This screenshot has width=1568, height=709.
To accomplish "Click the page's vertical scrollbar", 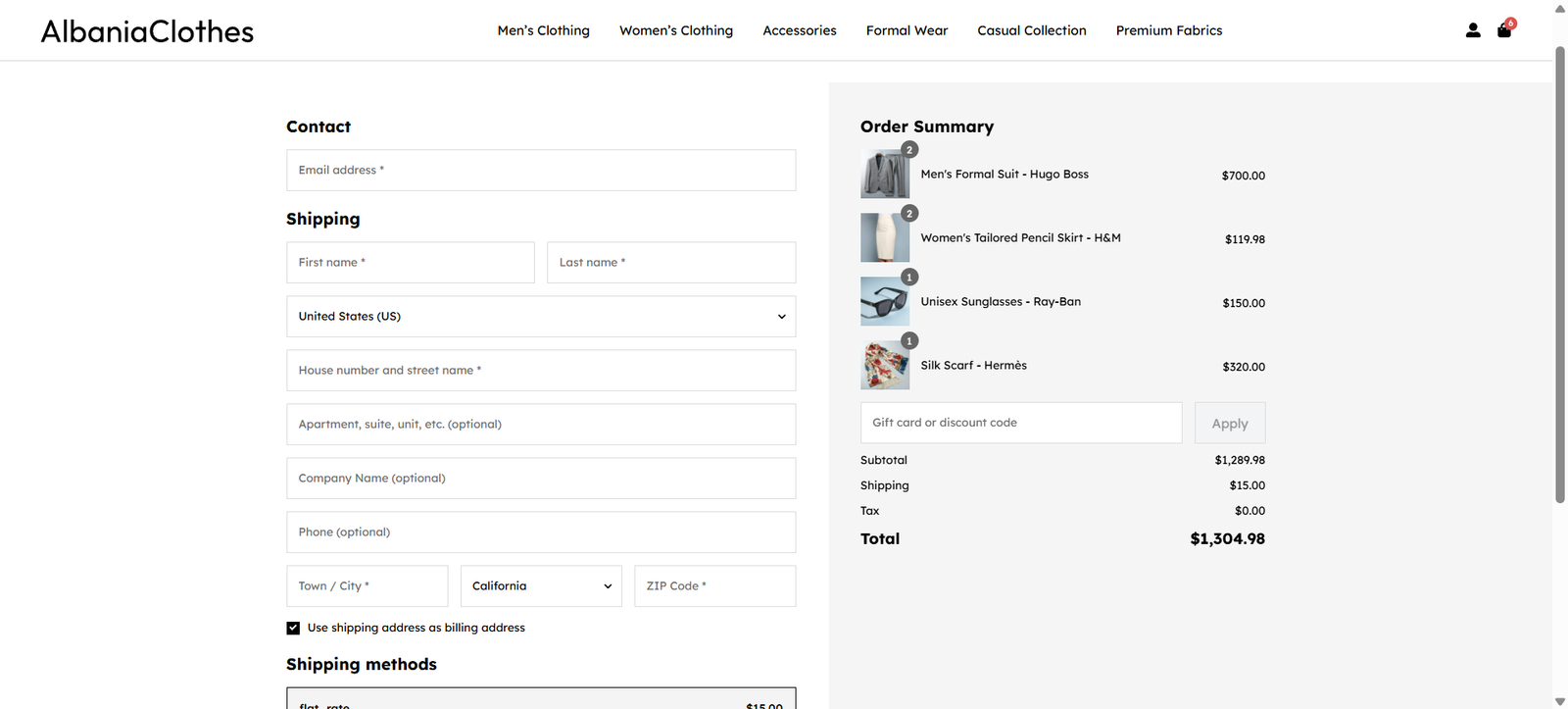I will (x=1559, y=275).
